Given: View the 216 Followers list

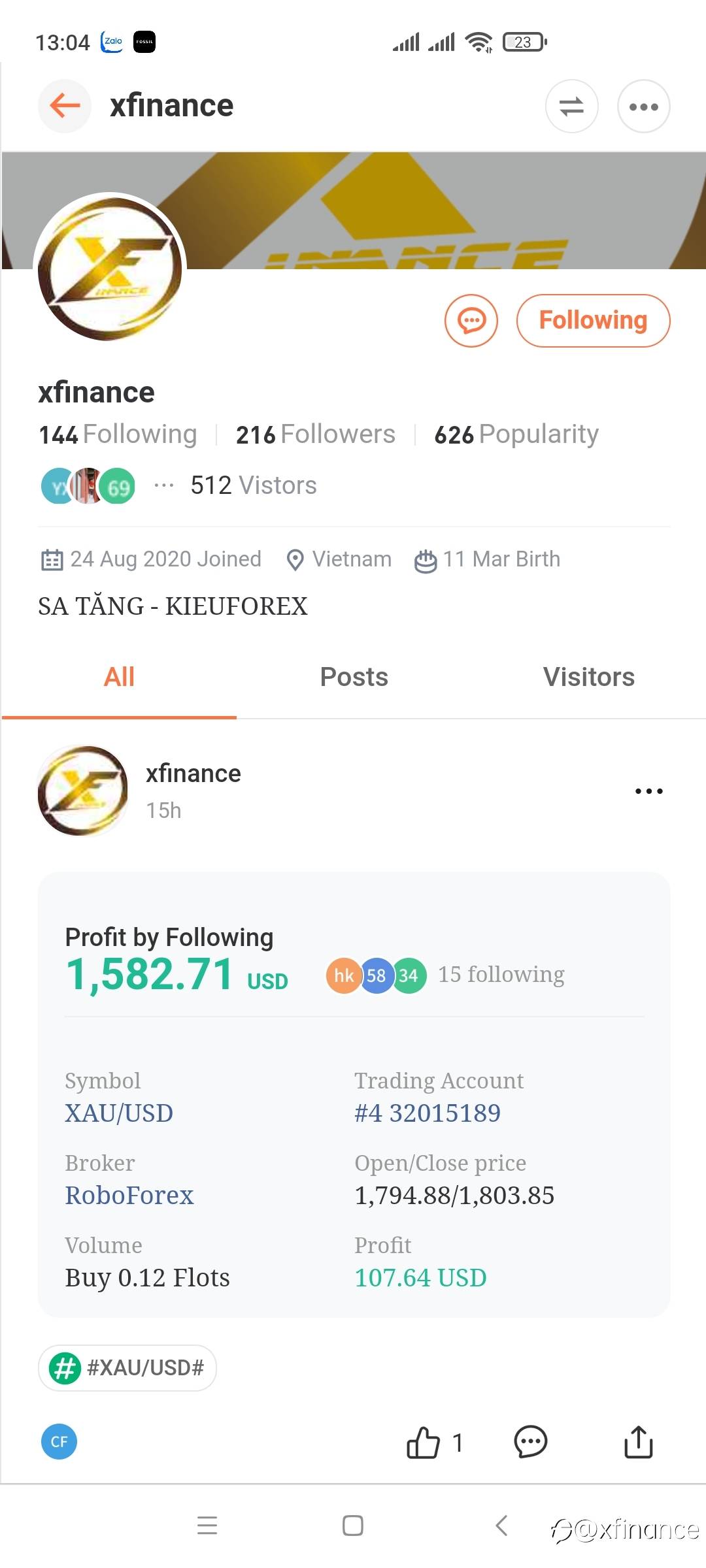Looking at the screenshot, I should pyautogui.click(x=316, y=434).
